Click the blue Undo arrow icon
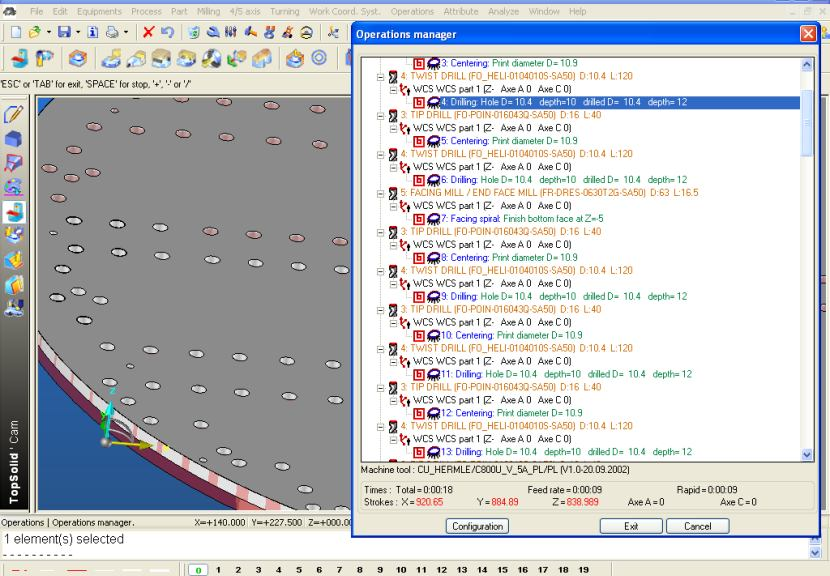830x576 pixels. coord(167,33)
